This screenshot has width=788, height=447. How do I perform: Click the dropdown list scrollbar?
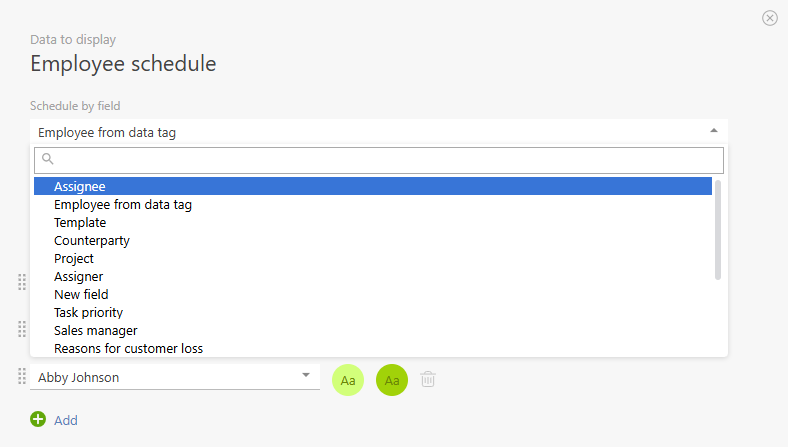click(718, 230)
